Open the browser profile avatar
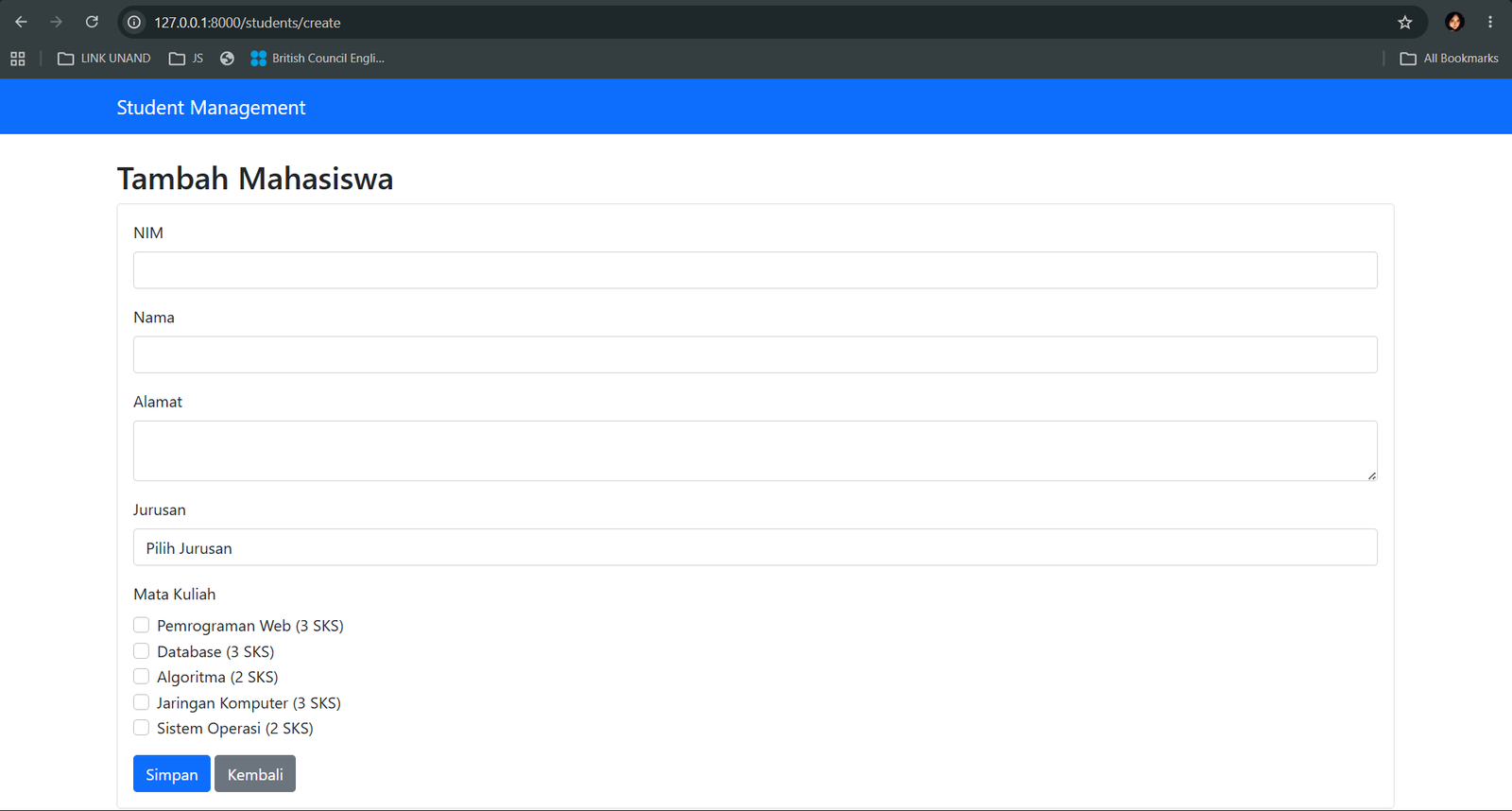Screen dimensions: 1512x811 (1454, 22)
